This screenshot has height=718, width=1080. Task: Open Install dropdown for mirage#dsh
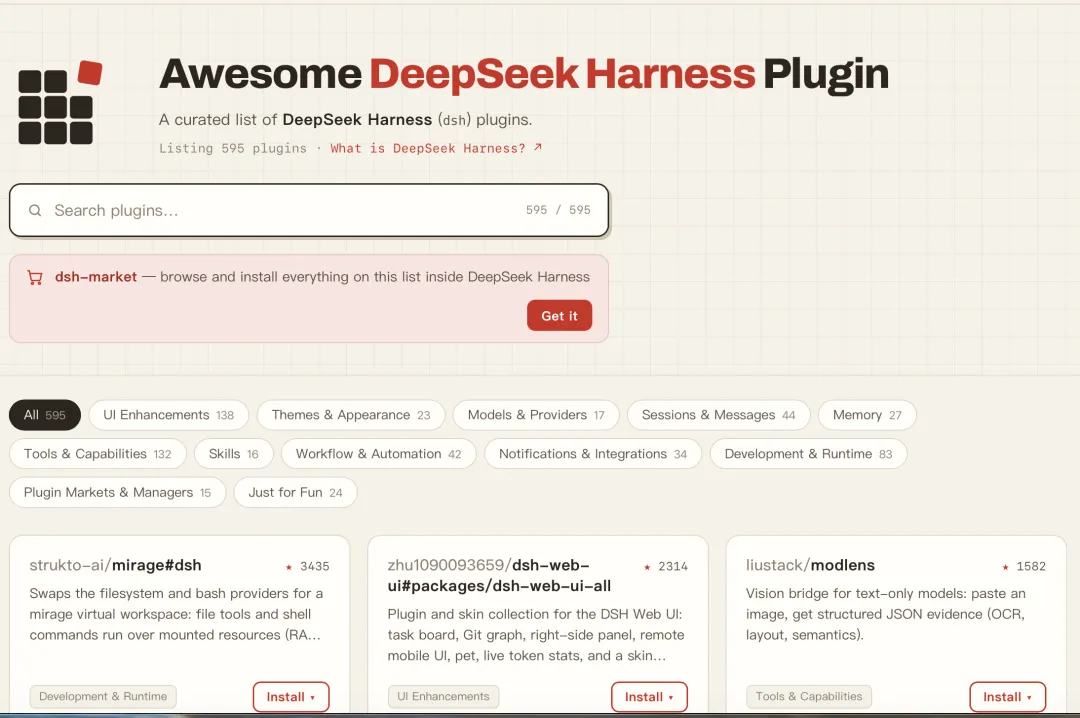[291, 697]
